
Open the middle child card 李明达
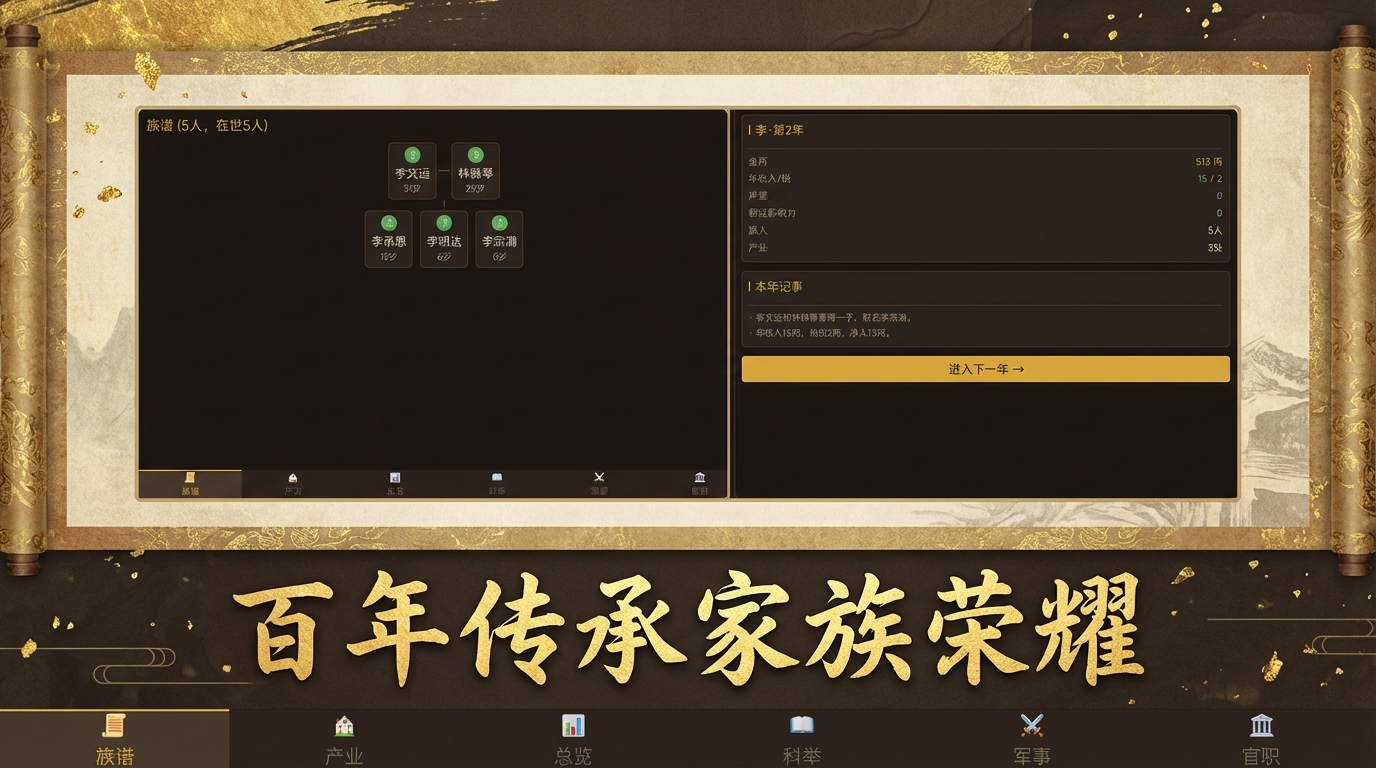click(444, 239)
